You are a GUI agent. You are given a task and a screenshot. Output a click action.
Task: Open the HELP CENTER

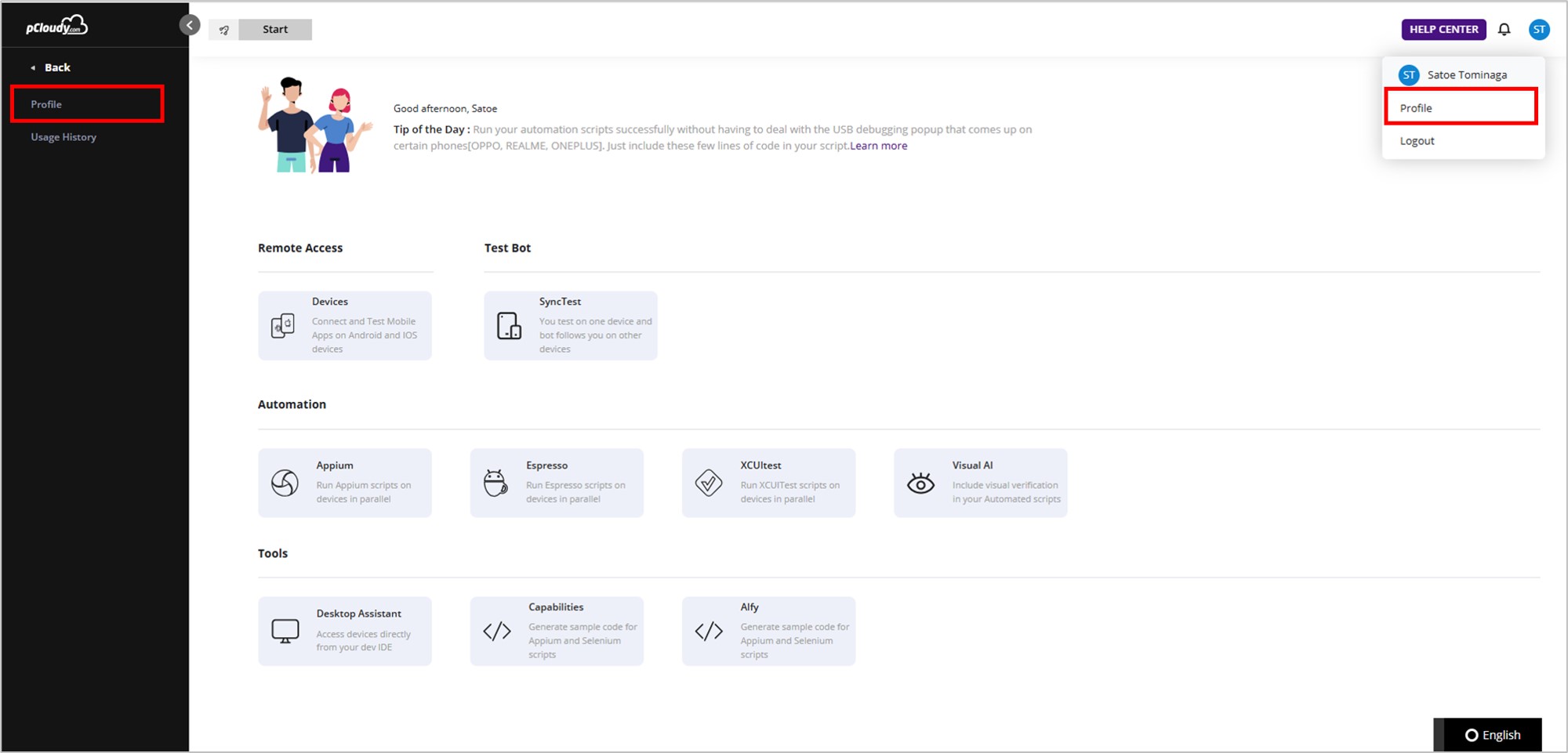(1443, 30)
